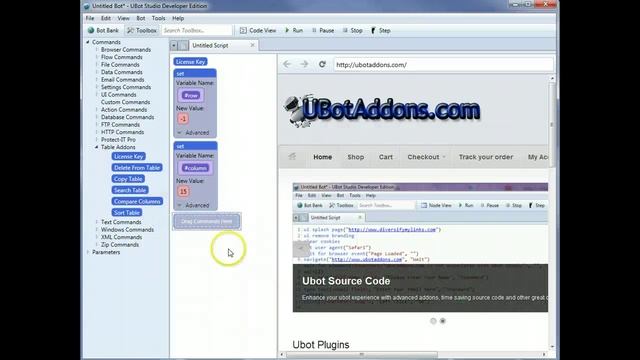Focus the Search Toolbox field
The image size is (640, 360).
196,31
